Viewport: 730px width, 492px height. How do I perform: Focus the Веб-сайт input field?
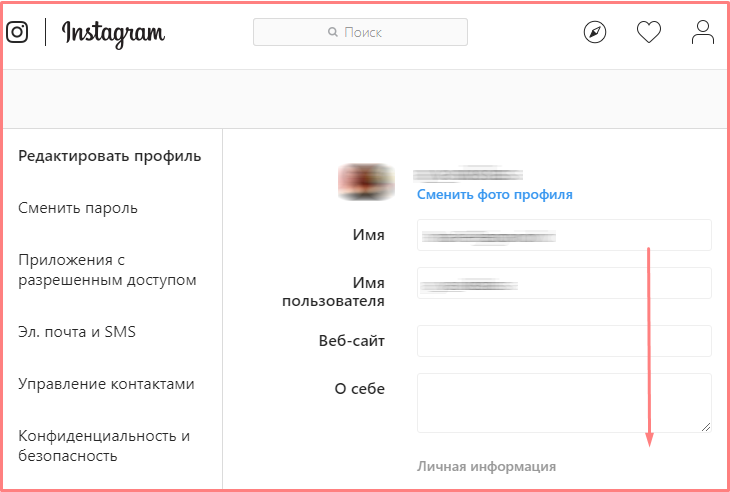pyautogui.click(x=564, y=341)
